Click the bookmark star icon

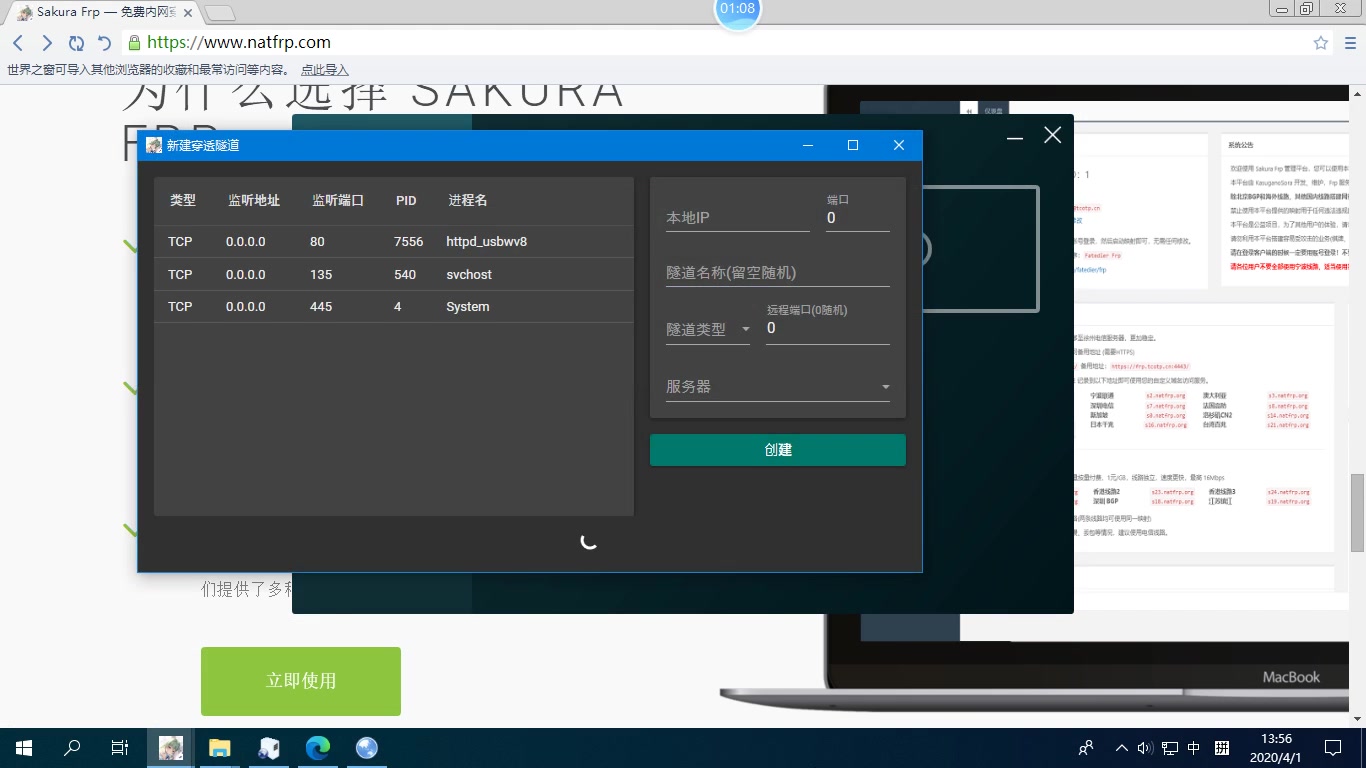click(1321, 43)
